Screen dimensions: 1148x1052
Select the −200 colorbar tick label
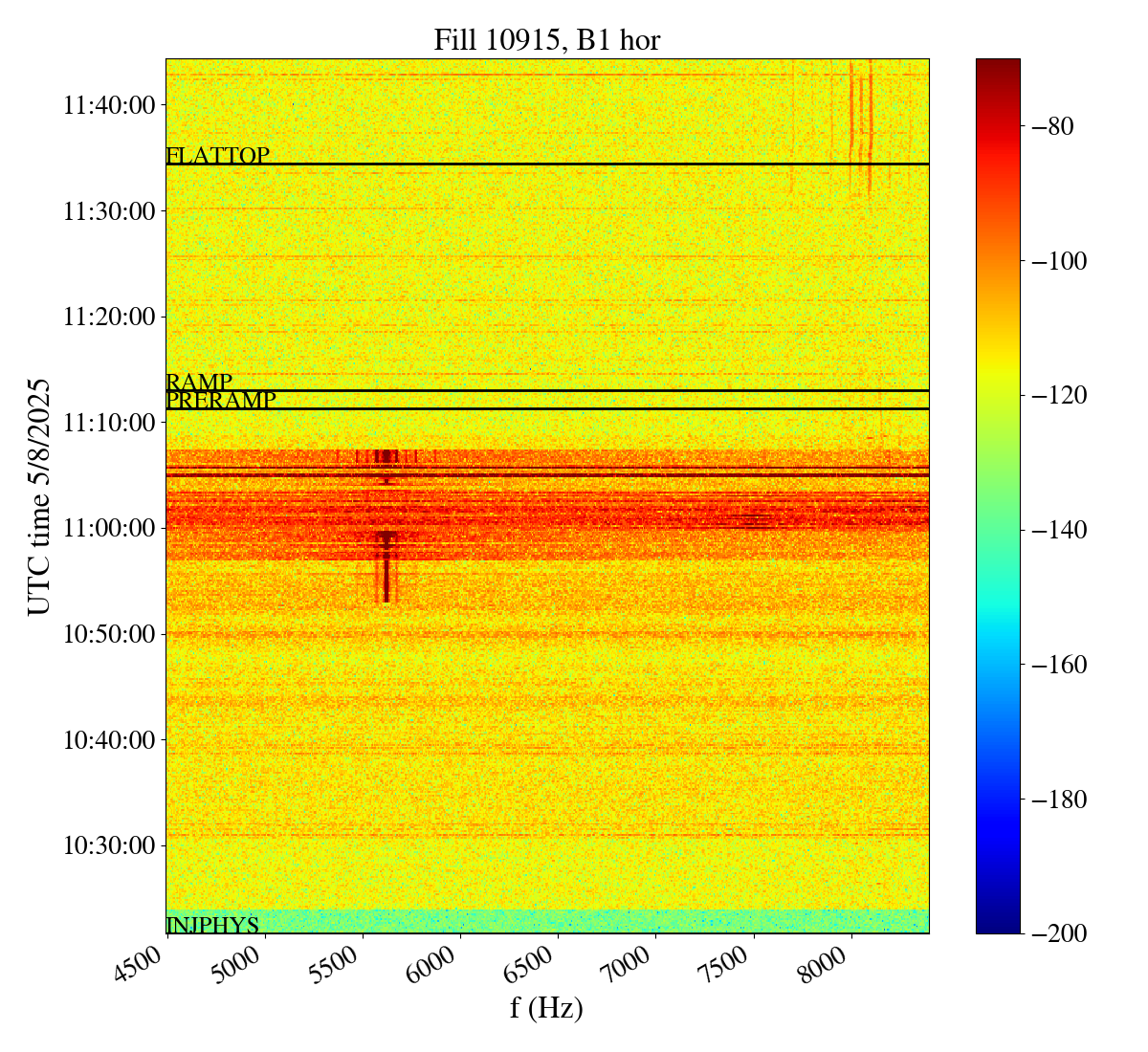pos(1050,933)
